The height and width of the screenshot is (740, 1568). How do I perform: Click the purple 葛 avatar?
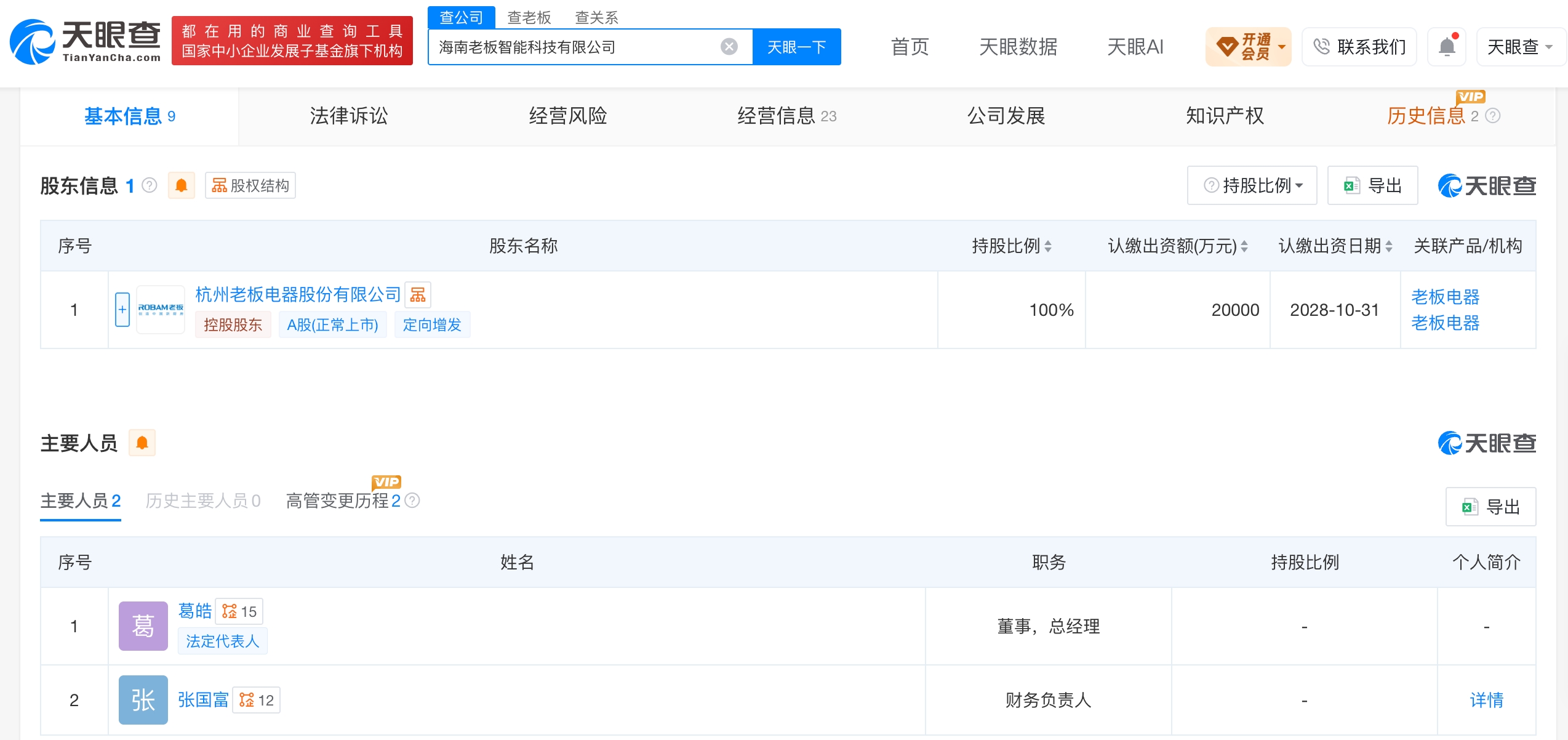[143, 626]
